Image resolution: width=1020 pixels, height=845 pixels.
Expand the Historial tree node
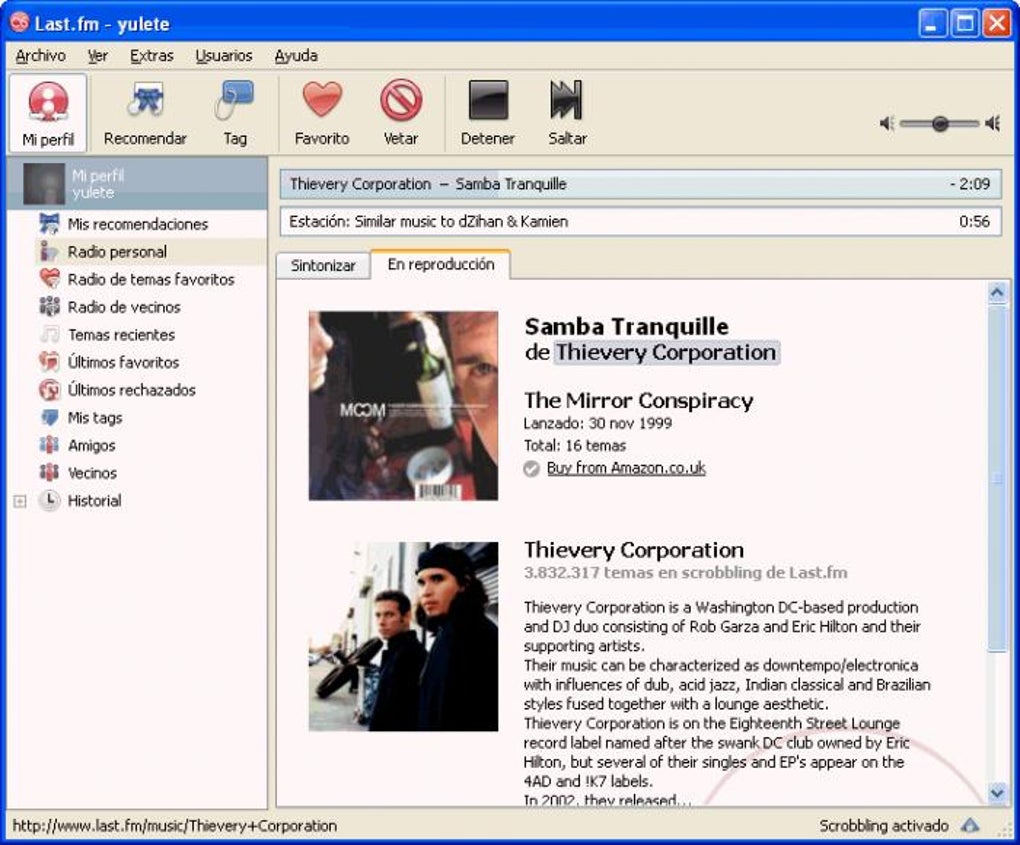click(x=20, y=501)
